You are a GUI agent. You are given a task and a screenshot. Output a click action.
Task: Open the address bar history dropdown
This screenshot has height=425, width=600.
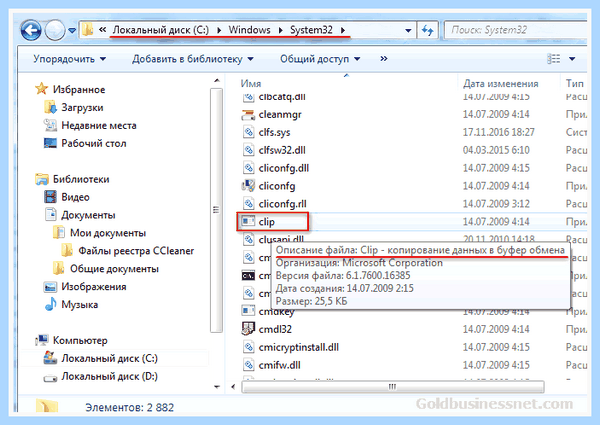pos(408,31)
